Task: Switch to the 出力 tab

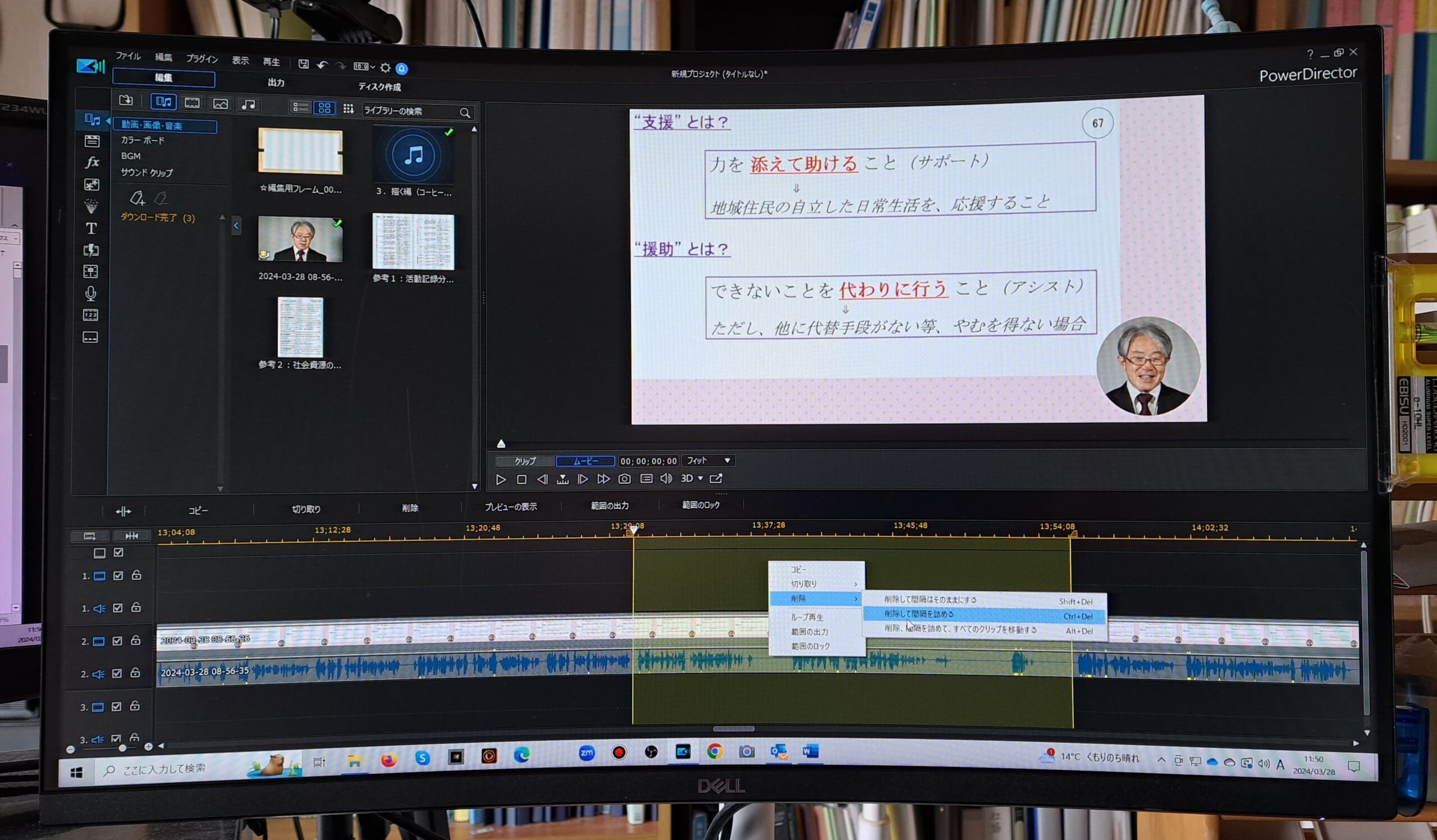Action: 276,82
